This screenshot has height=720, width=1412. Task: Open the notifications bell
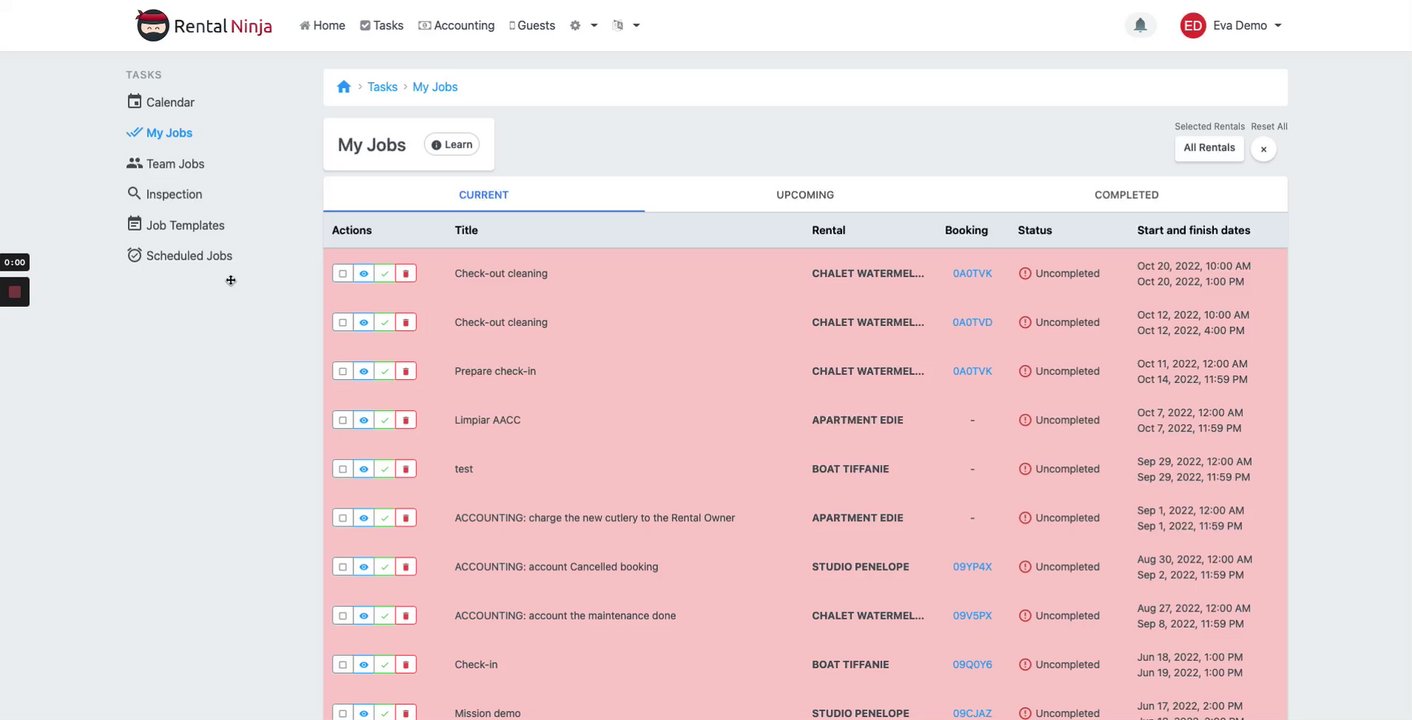tap(1140, 25)
